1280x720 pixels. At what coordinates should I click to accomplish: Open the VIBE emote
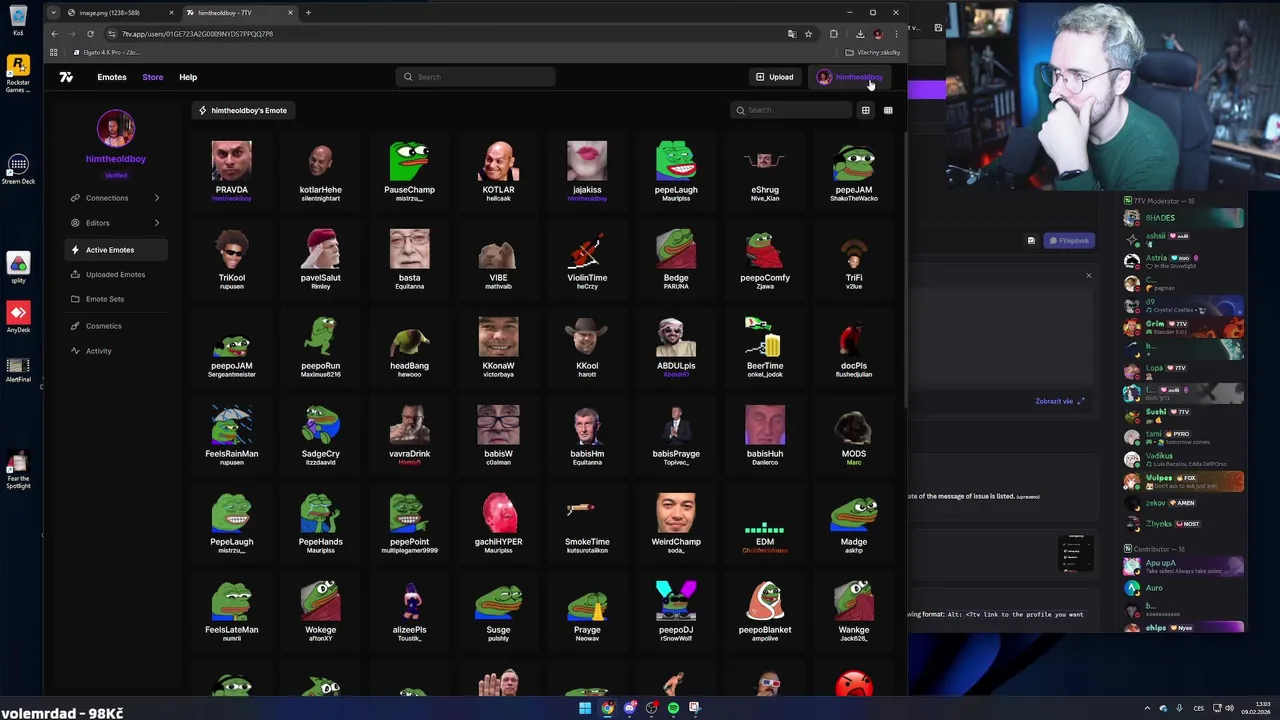pyautogui.click(x=498, y=259)
